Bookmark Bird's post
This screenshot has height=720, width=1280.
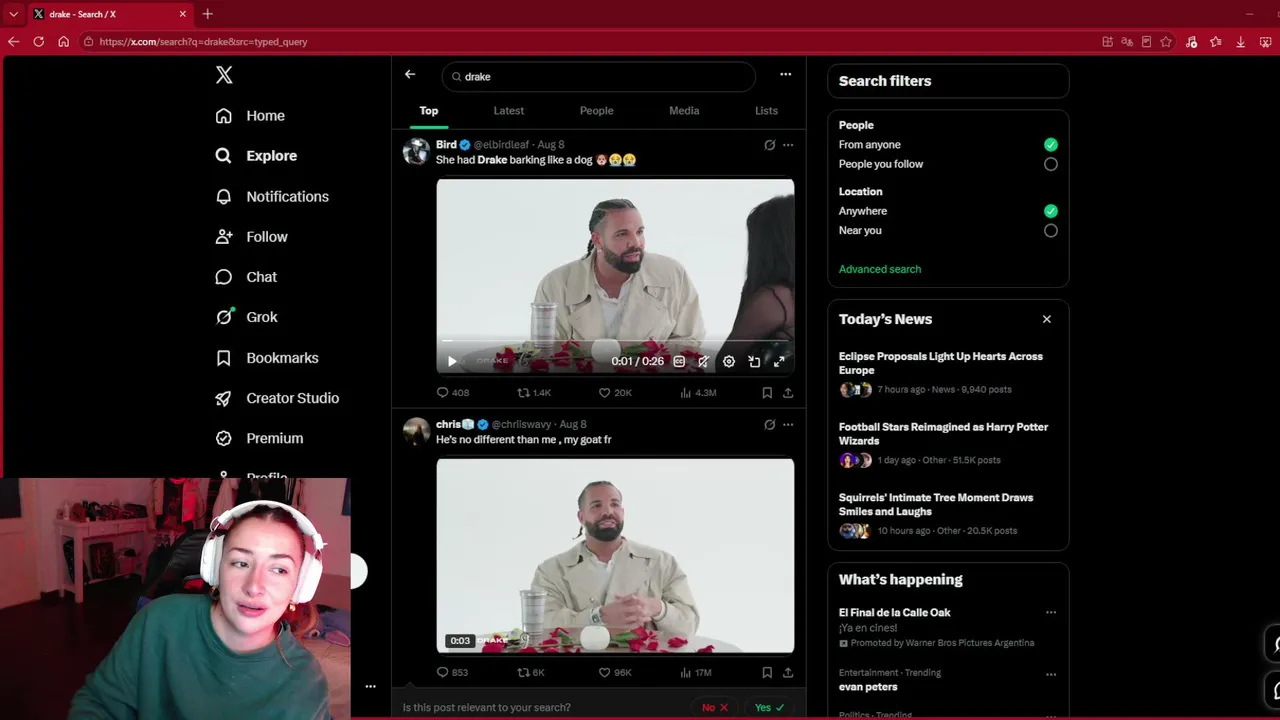(x=767, y=393)
